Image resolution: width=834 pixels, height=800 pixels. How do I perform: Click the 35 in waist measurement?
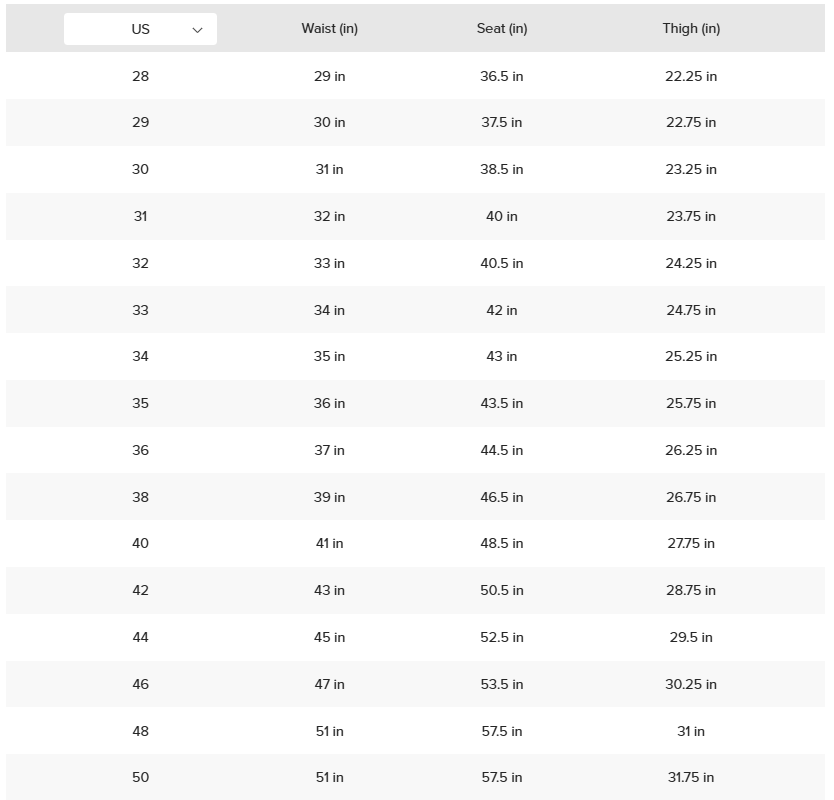[x=329, y=356]
